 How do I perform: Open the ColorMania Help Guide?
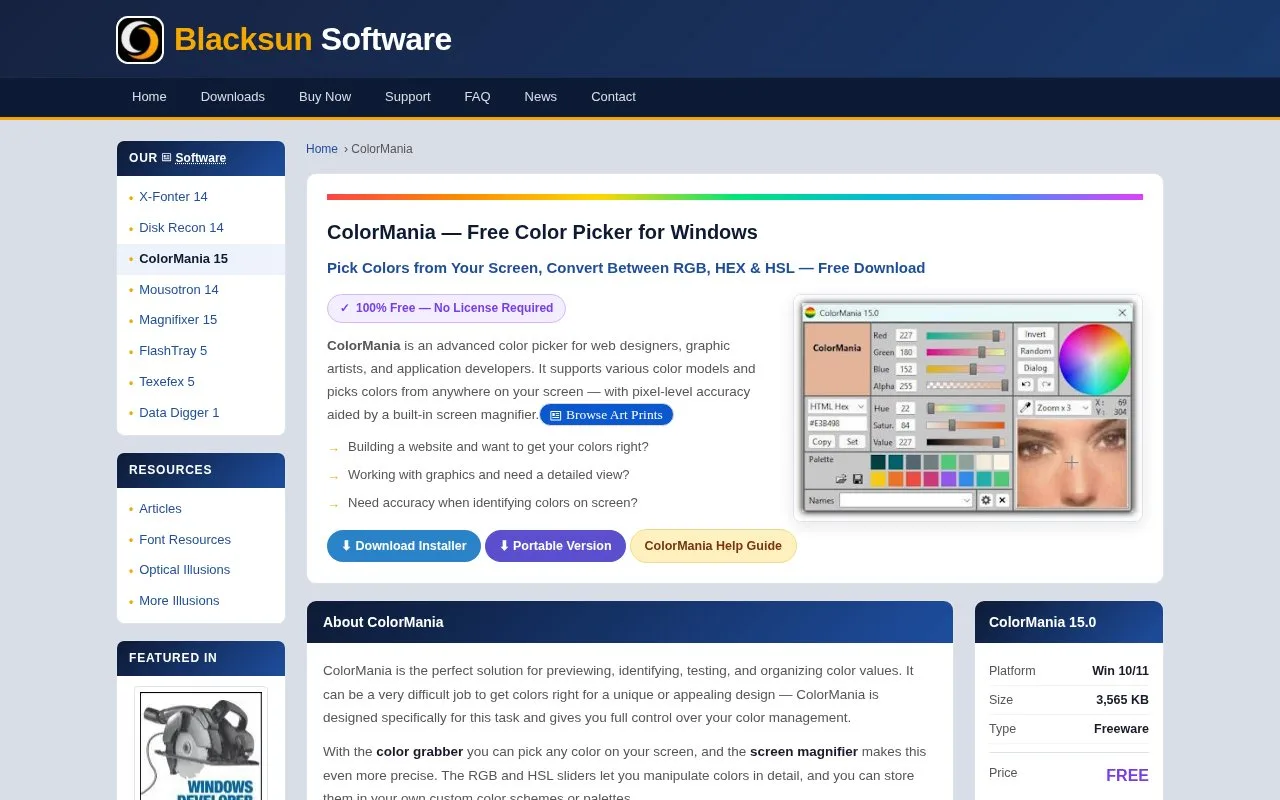[x=713, y=546]
